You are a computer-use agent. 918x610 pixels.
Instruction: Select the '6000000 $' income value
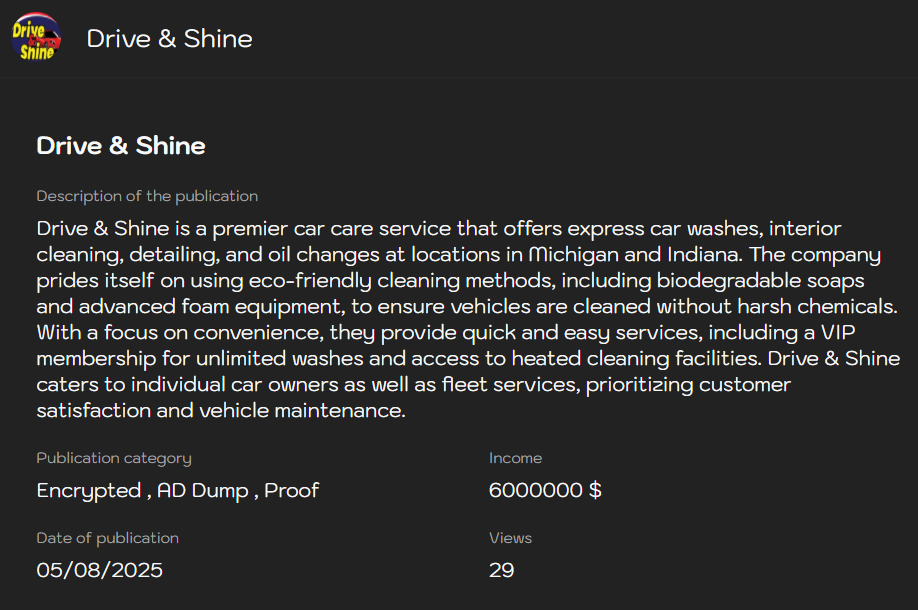[x=544, y=491]
